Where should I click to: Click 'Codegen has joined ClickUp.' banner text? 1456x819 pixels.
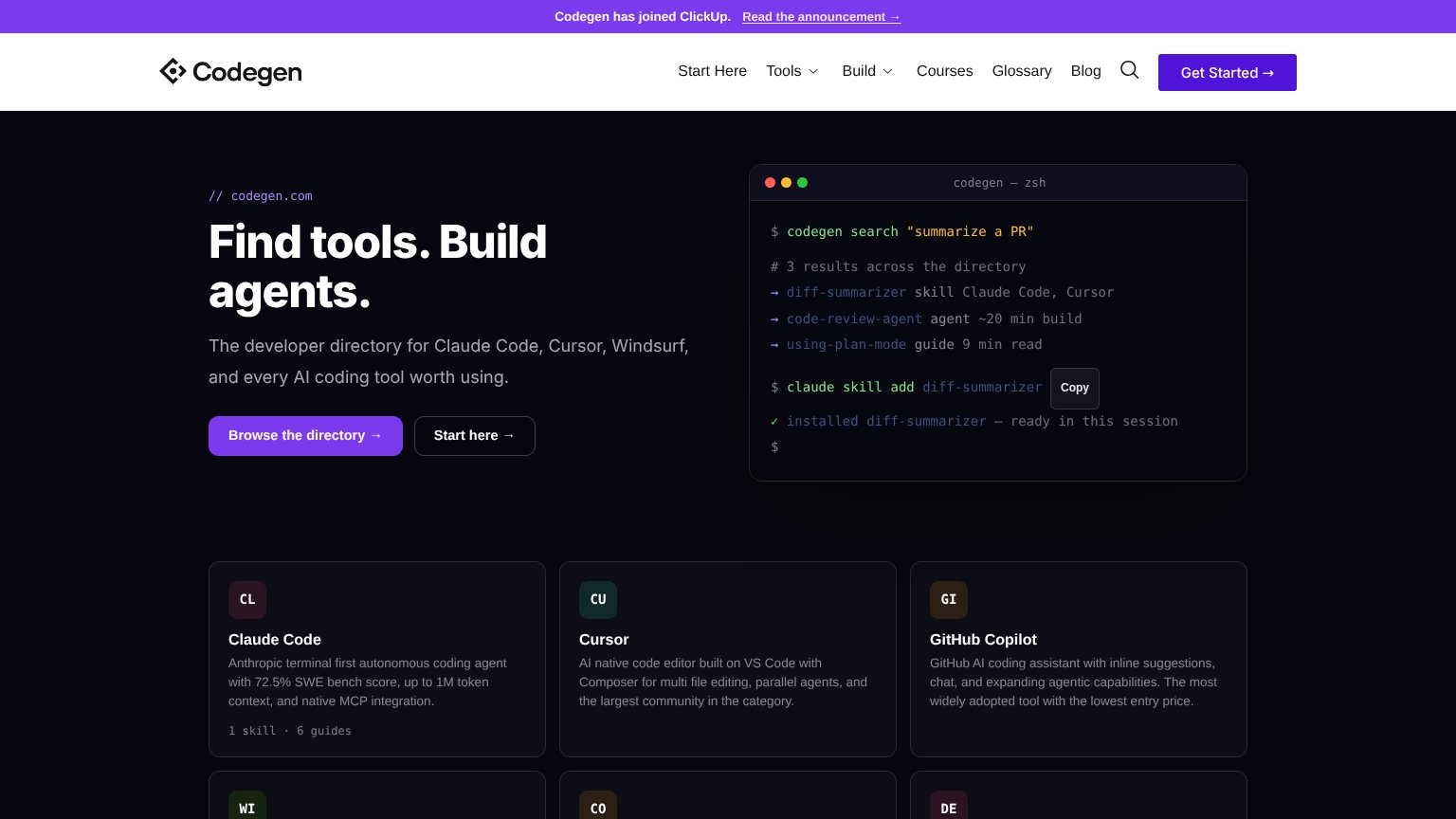coord(643,17)
